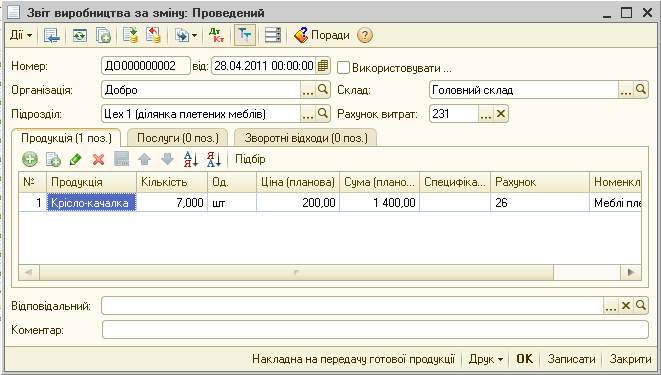
Task: Switch to the Продукція tab
Action: click(66, 138)
